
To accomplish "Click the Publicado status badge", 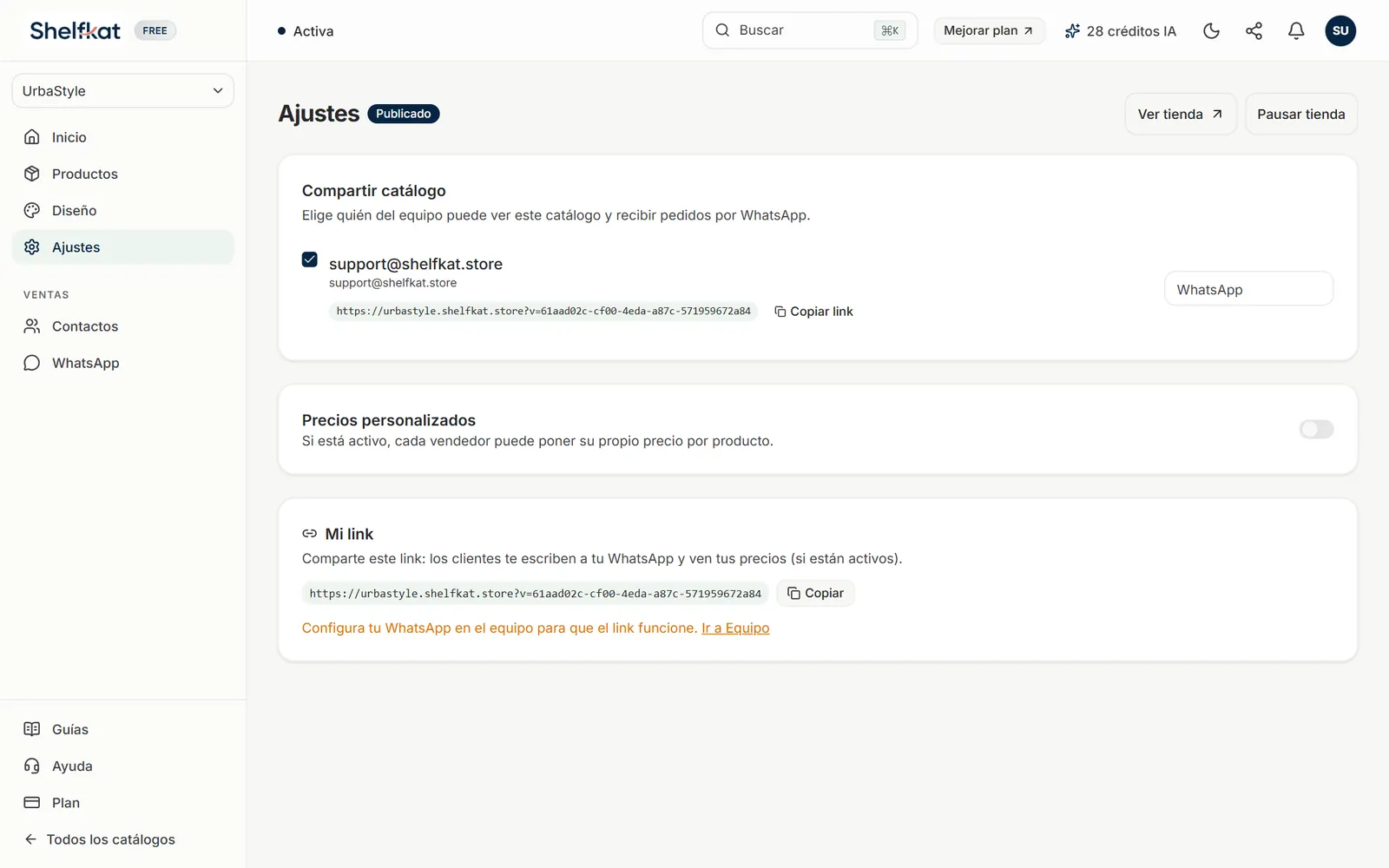I will tap(404, 114).
